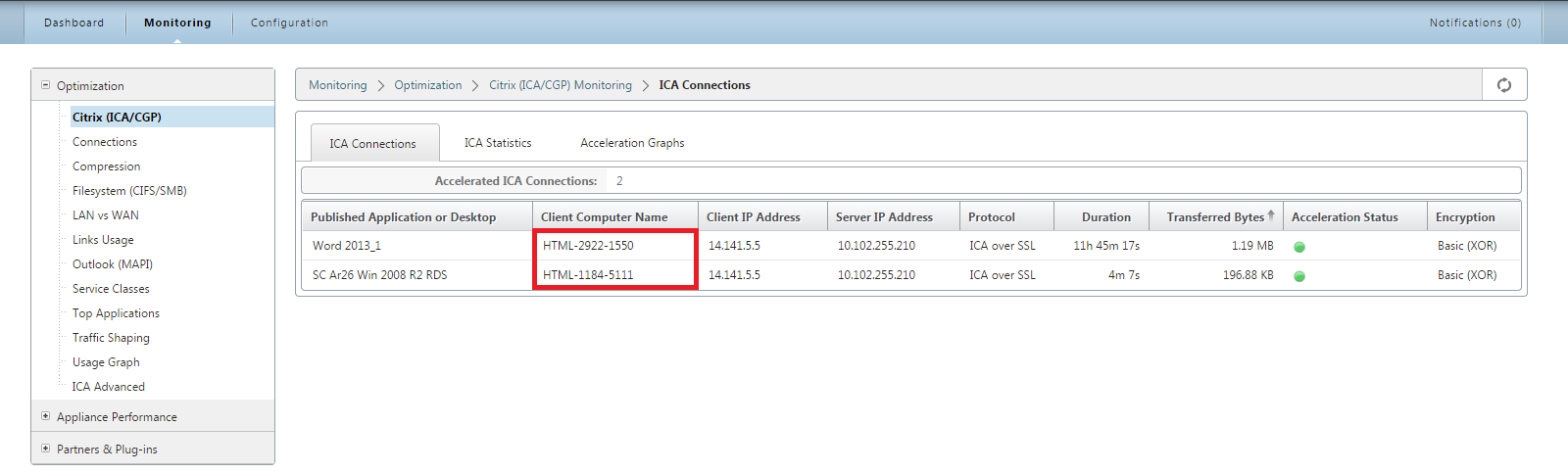Click the refresh icon beside the breadcrumb

(x=1504, y=85)
